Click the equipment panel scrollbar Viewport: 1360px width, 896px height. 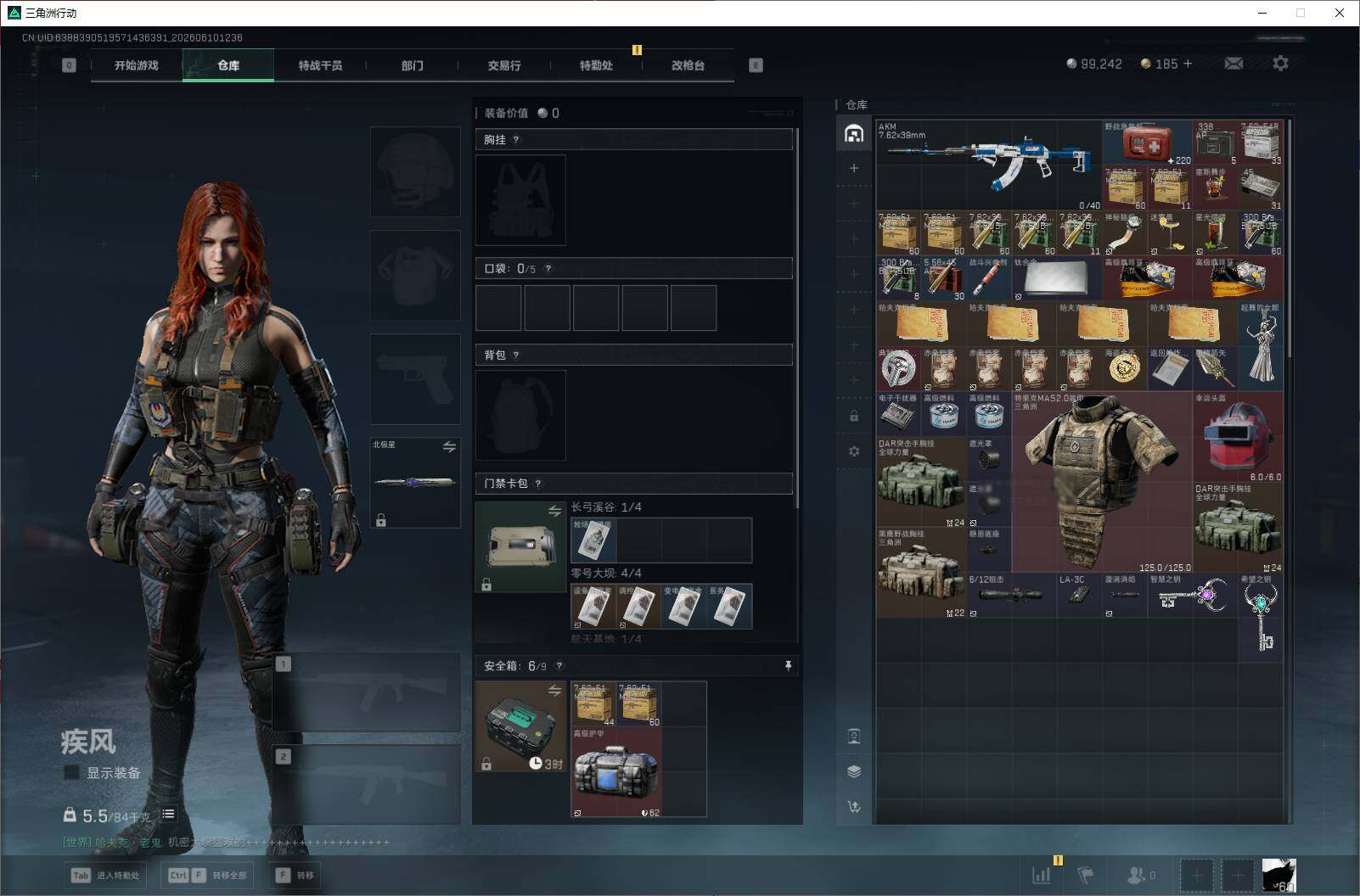[798, 320]
